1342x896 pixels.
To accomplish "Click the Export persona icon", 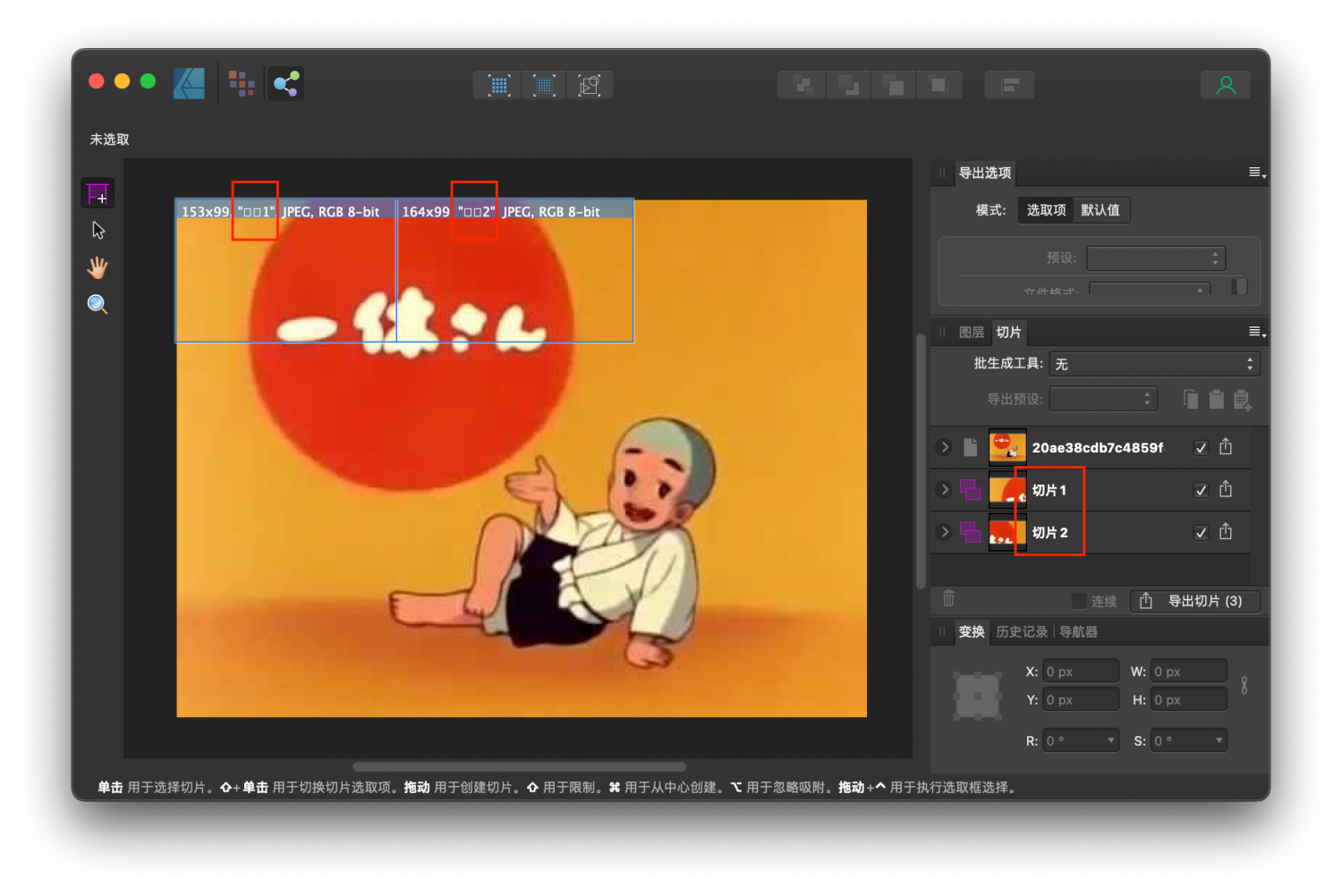I will pyautogui.click(x=285, y=83).
